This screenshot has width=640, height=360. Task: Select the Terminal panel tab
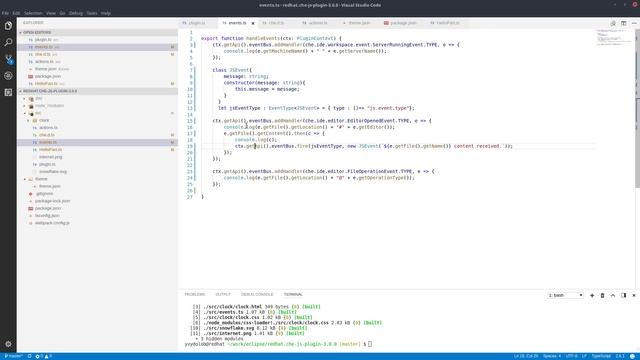293,294
